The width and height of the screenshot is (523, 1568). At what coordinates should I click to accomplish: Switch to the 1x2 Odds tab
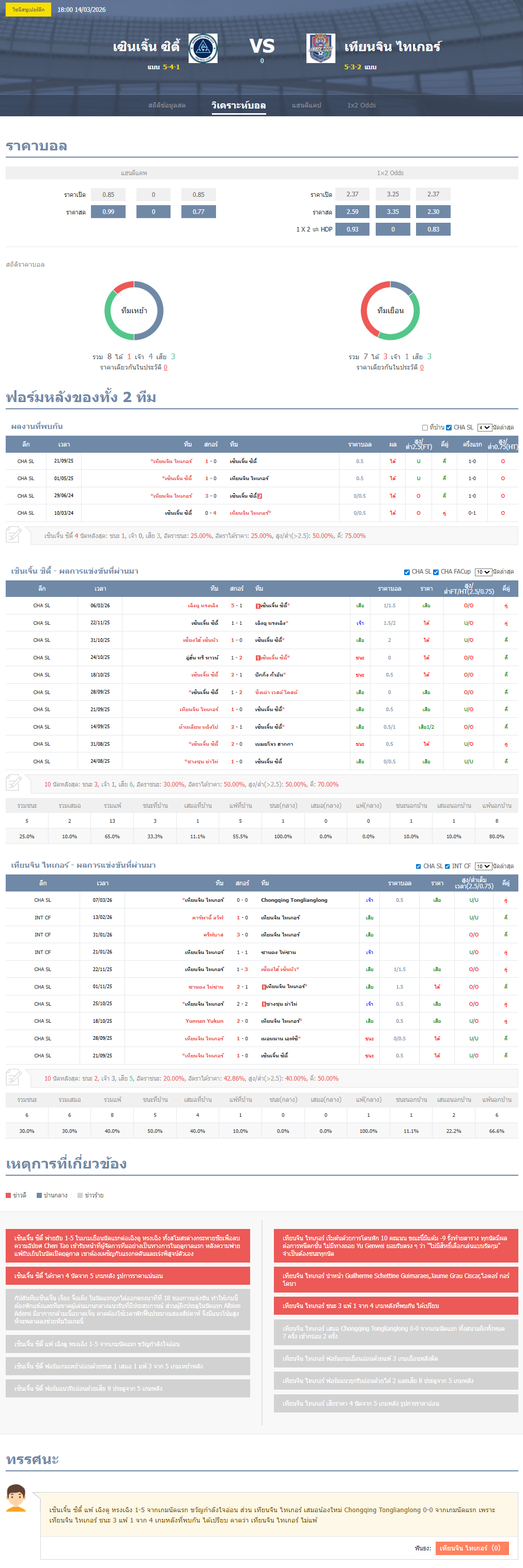tap(361, 105)
